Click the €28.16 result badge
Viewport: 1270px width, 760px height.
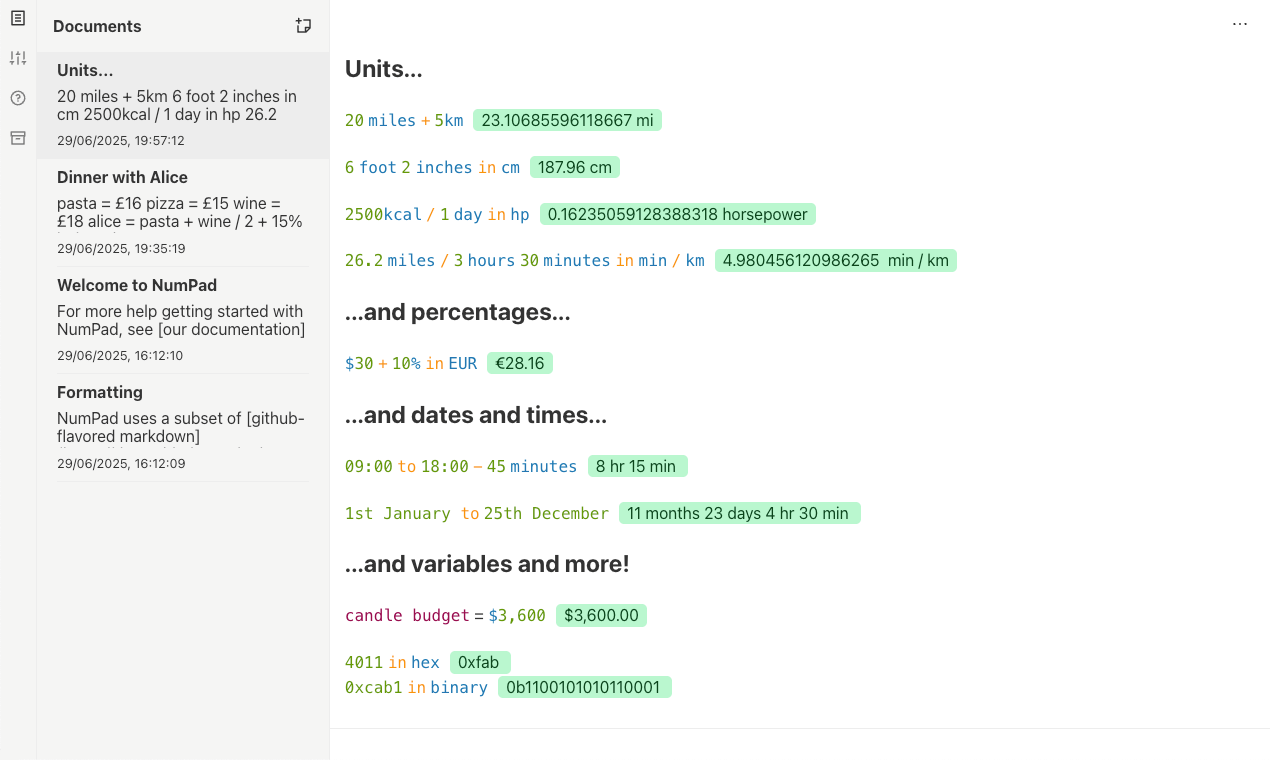coord(519,363)
